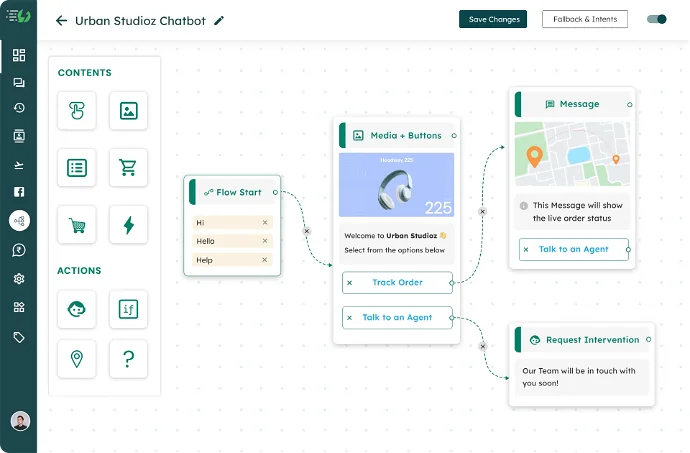Add the condition action block
The height and width of the screenshot is (453, 690).
[128, 309]
